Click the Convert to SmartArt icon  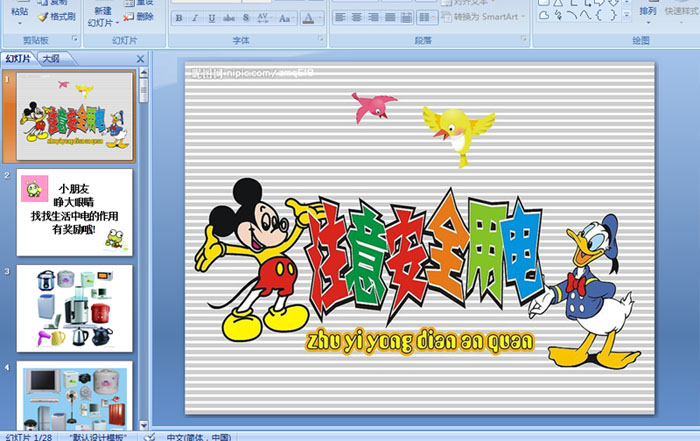(x=446, y=17)
